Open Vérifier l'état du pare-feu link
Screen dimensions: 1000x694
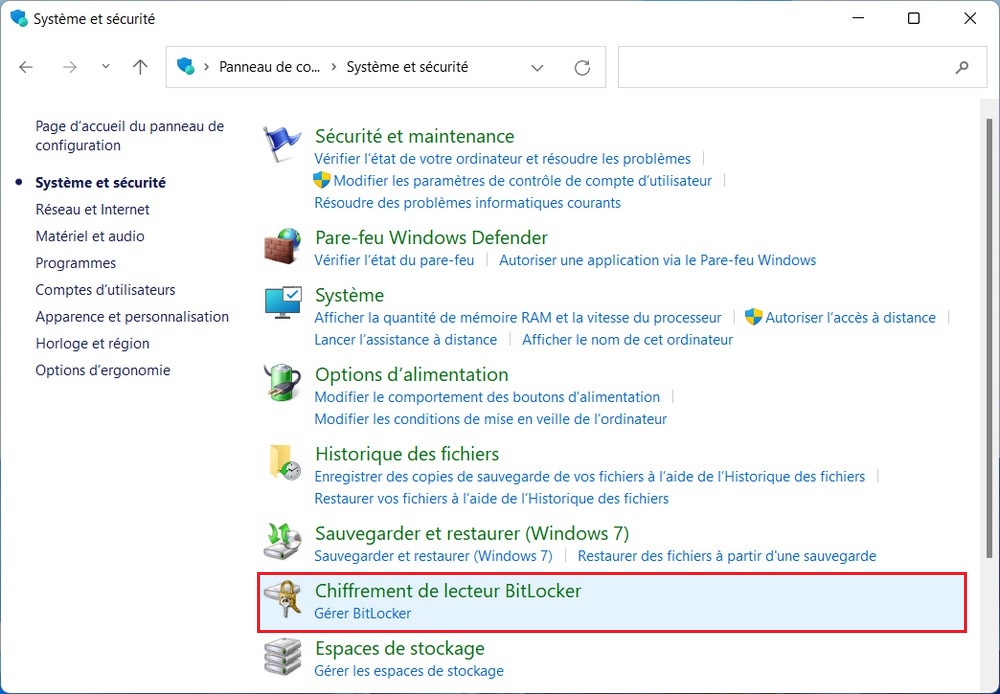click(x=394, y=260)
